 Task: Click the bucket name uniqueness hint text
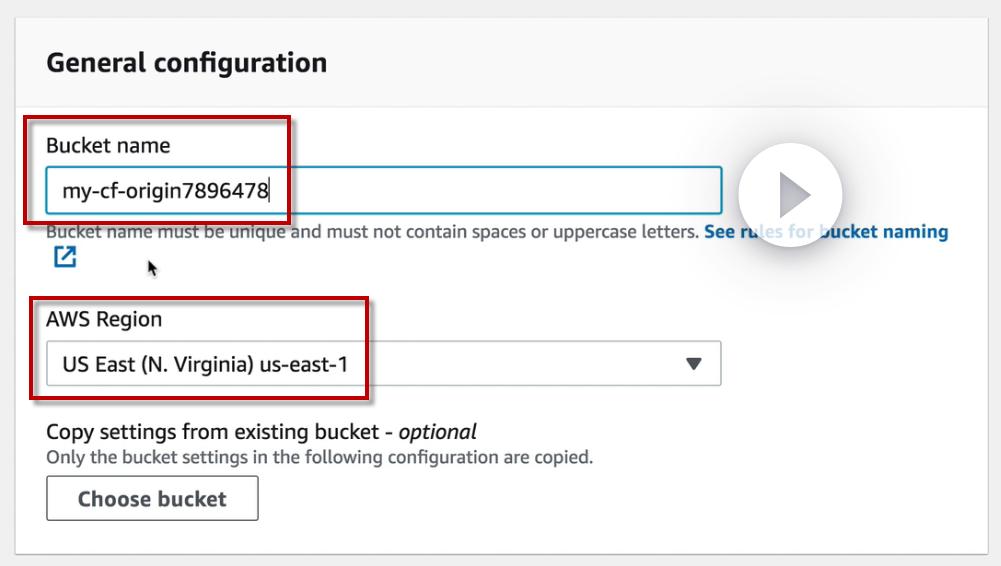[372, 232]
